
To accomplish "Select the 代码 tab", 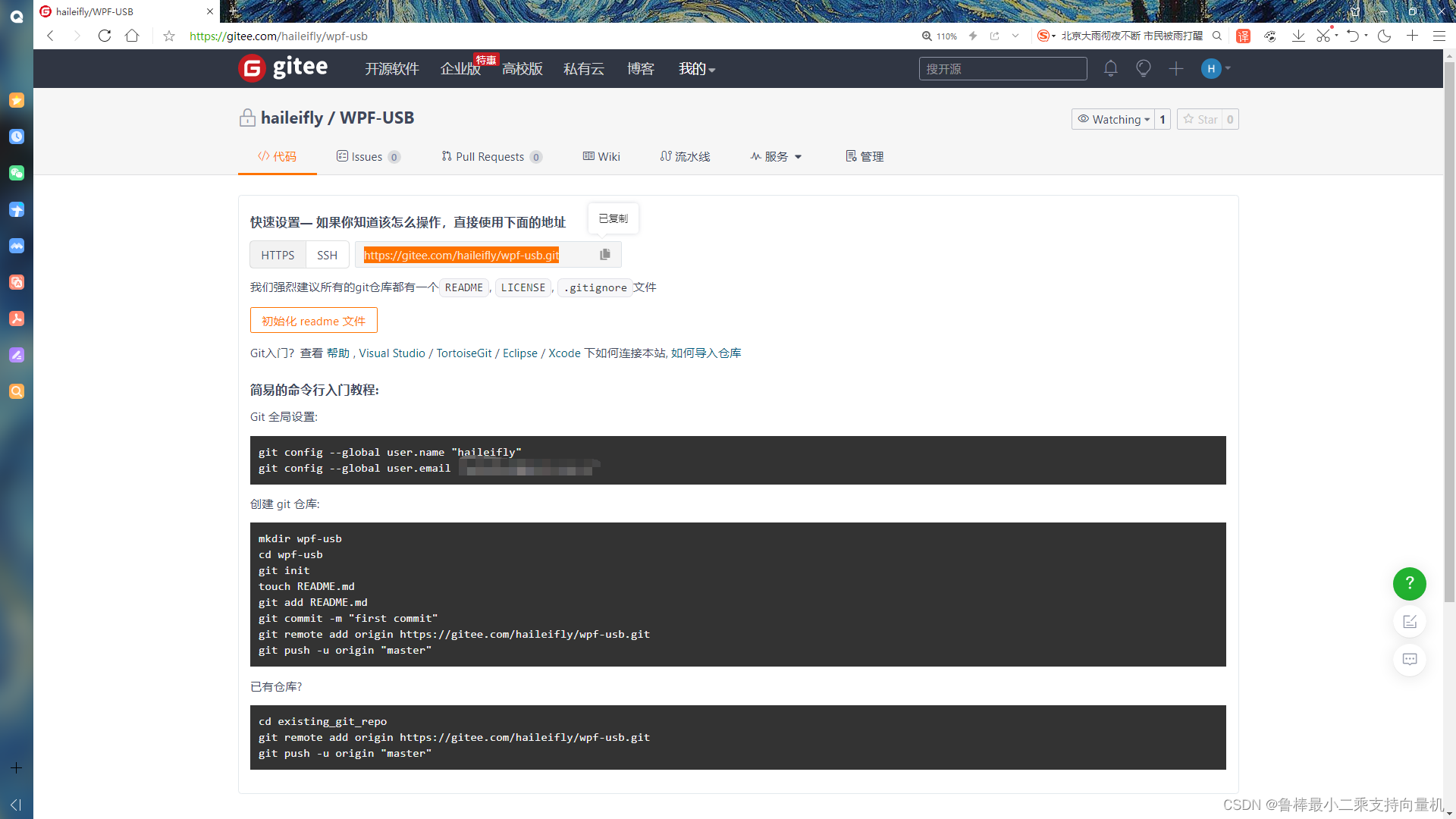I will [x=277, y=156].
